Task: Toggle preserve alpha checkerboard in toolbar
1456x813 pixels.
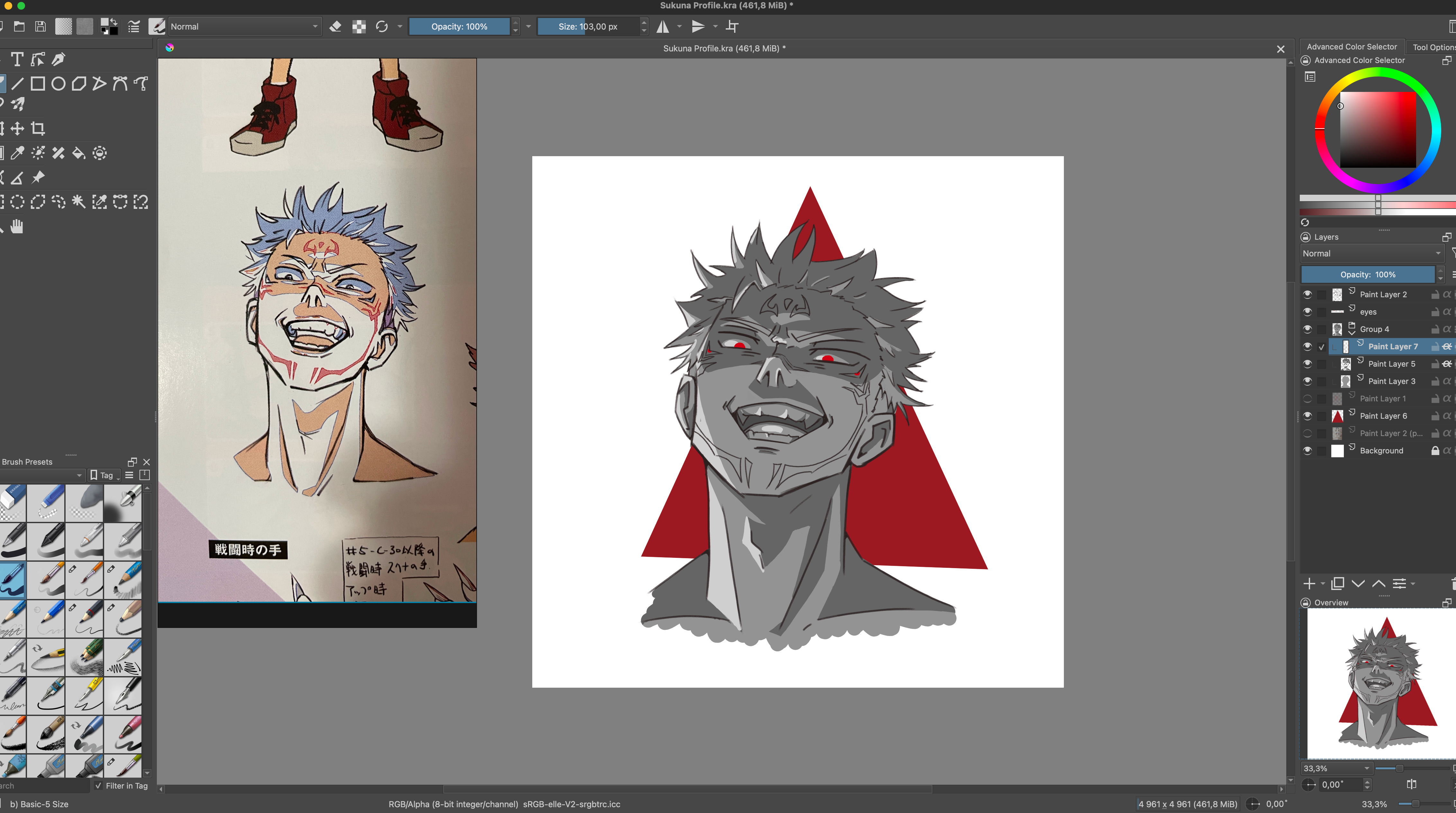Action: [x=359, y=27]
